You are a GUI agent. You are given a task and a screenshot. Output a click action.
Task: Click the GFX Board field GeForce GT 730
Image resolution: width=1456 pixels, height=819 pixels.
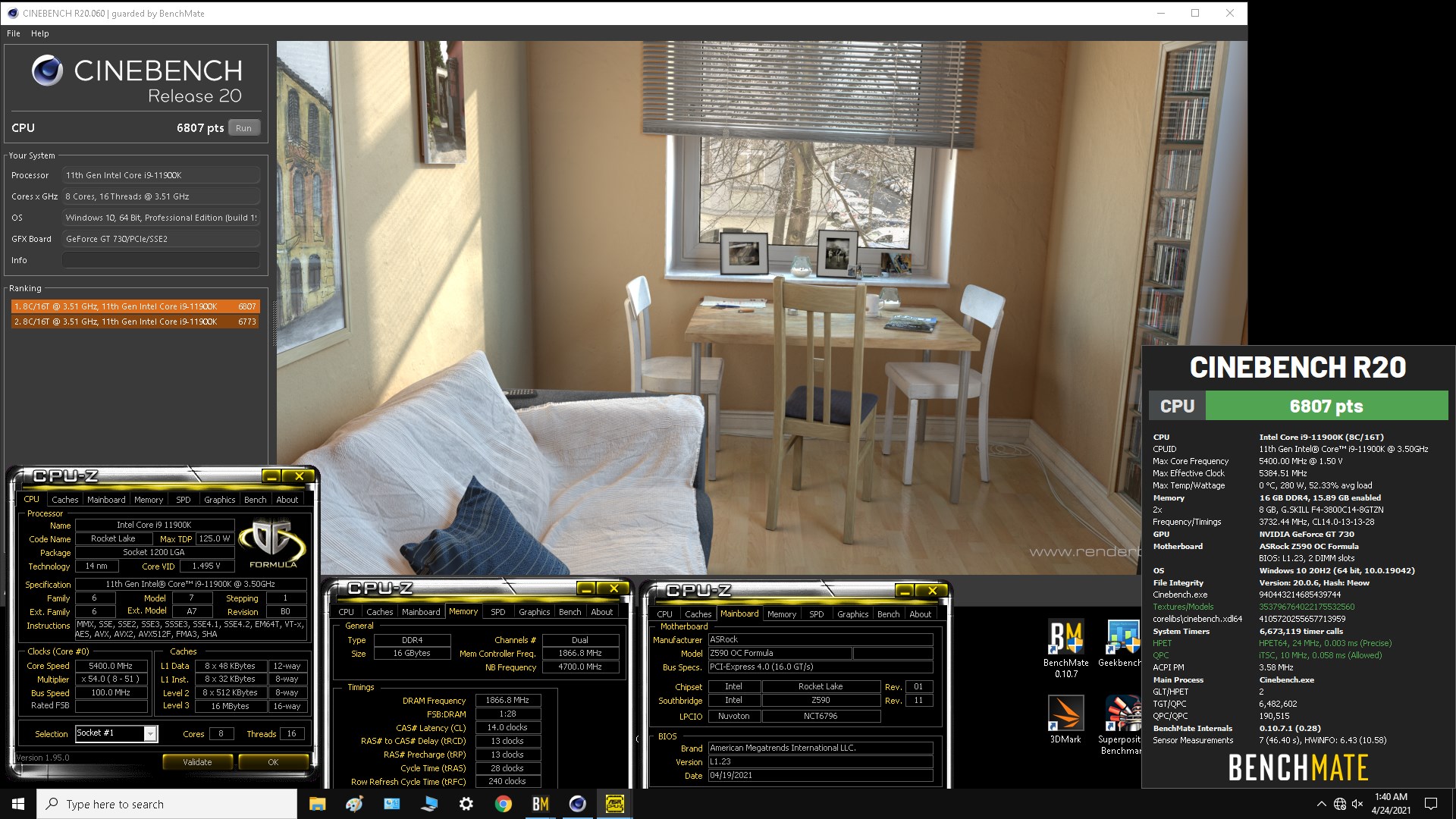pos(161,239)
